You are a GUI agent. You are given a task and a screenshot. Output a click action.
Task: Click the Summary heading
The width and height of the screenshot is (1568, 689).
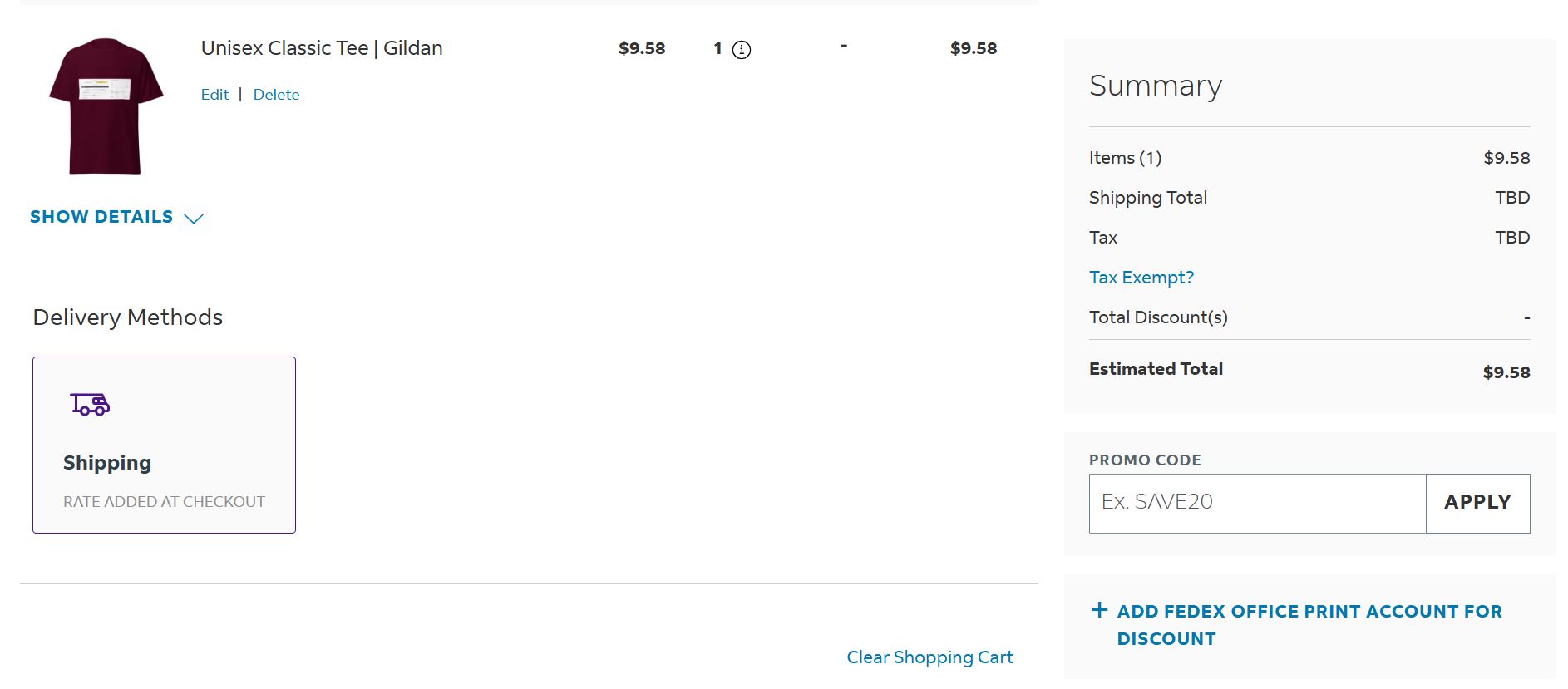click(x=1156, y=85)
